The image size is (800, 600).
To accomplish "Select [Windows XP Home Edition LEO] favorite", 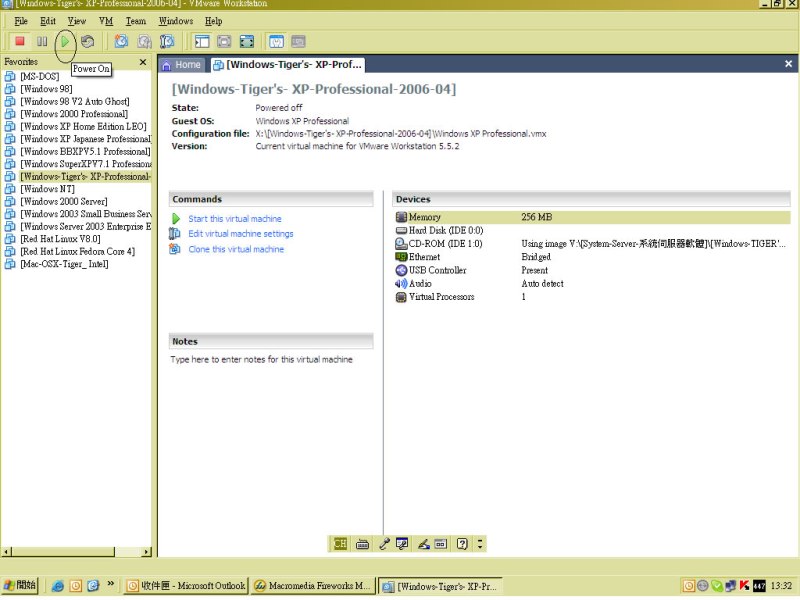I will pyautogui.click(x=83, y=127).
